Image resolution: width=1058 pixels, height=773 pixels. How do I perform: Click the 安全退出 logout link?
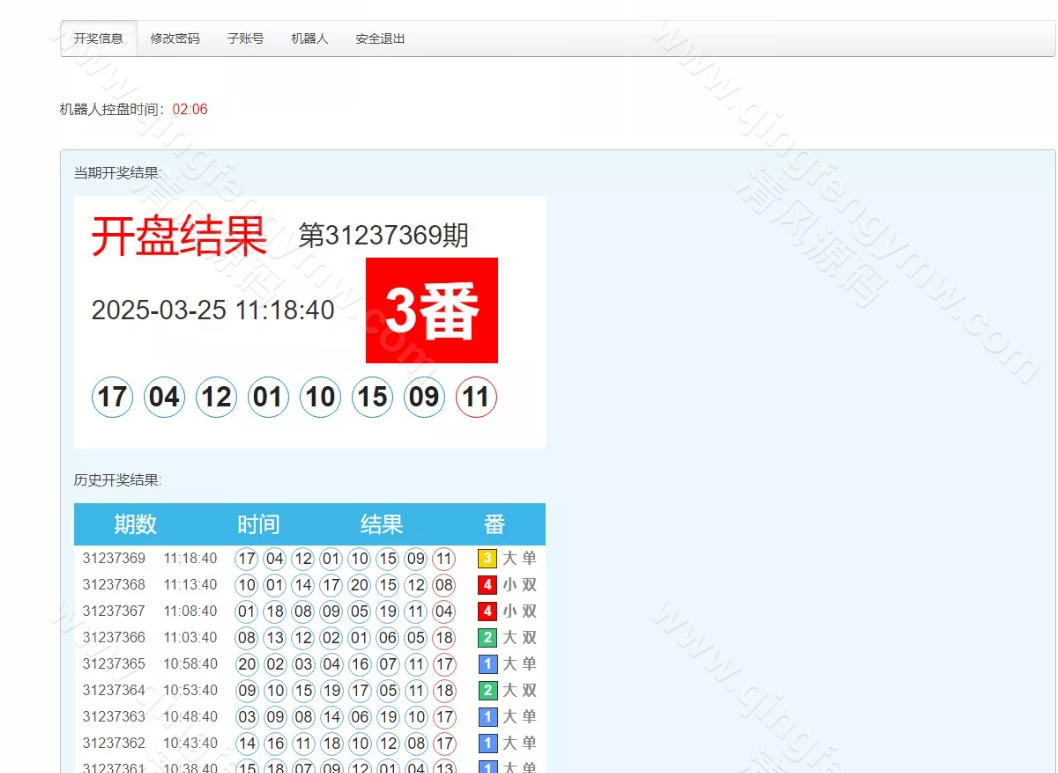(380, 39)
